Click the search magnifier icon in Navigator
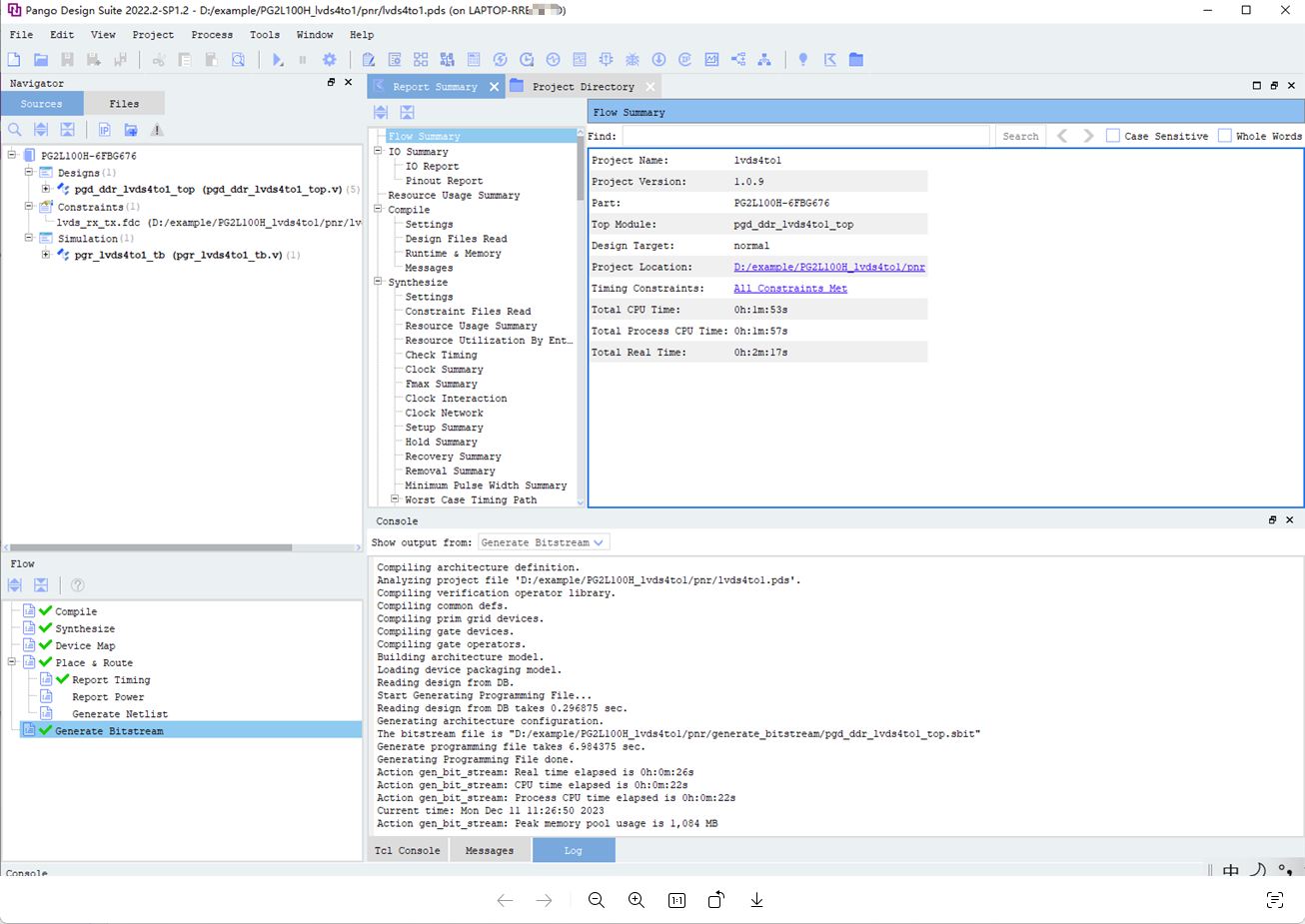 point(15,130)
